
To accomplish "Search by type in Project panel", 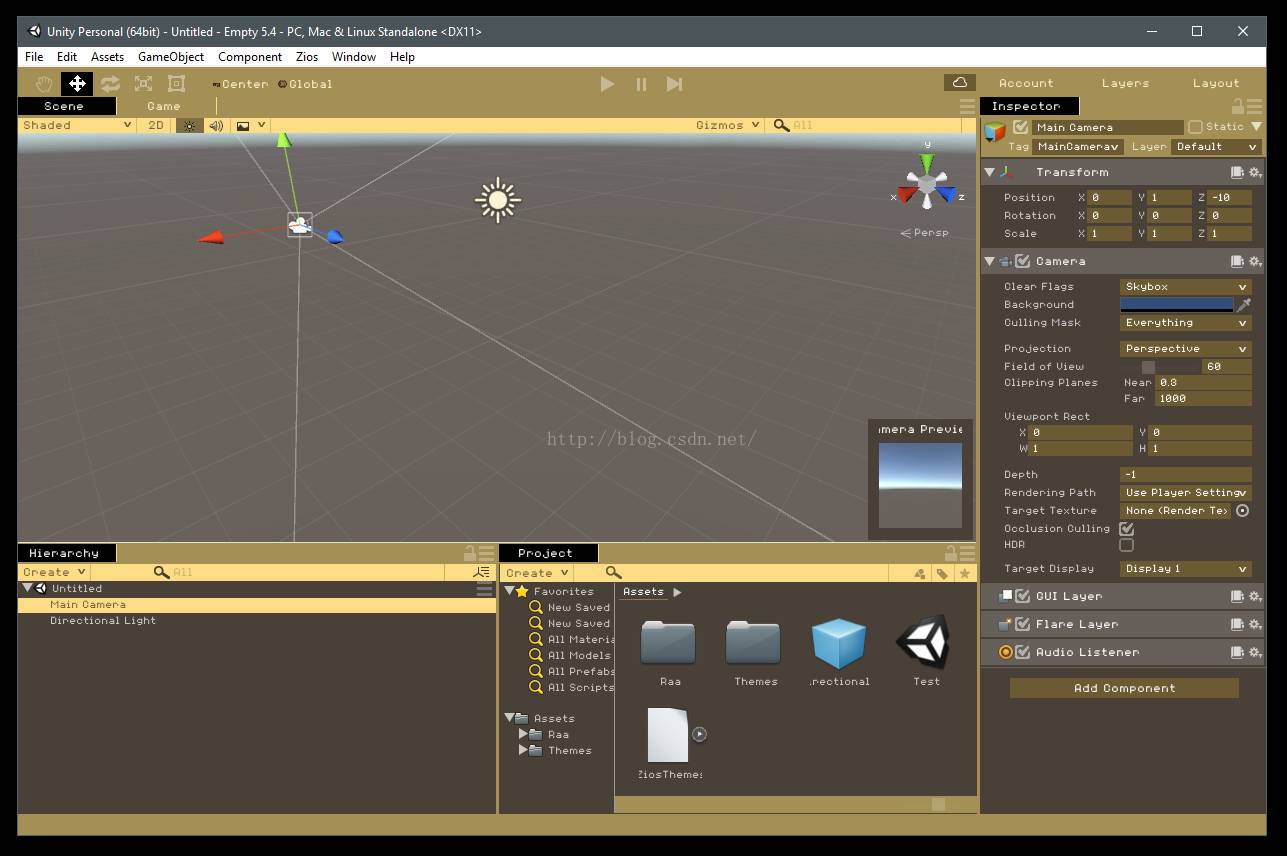I will point(920,573).
